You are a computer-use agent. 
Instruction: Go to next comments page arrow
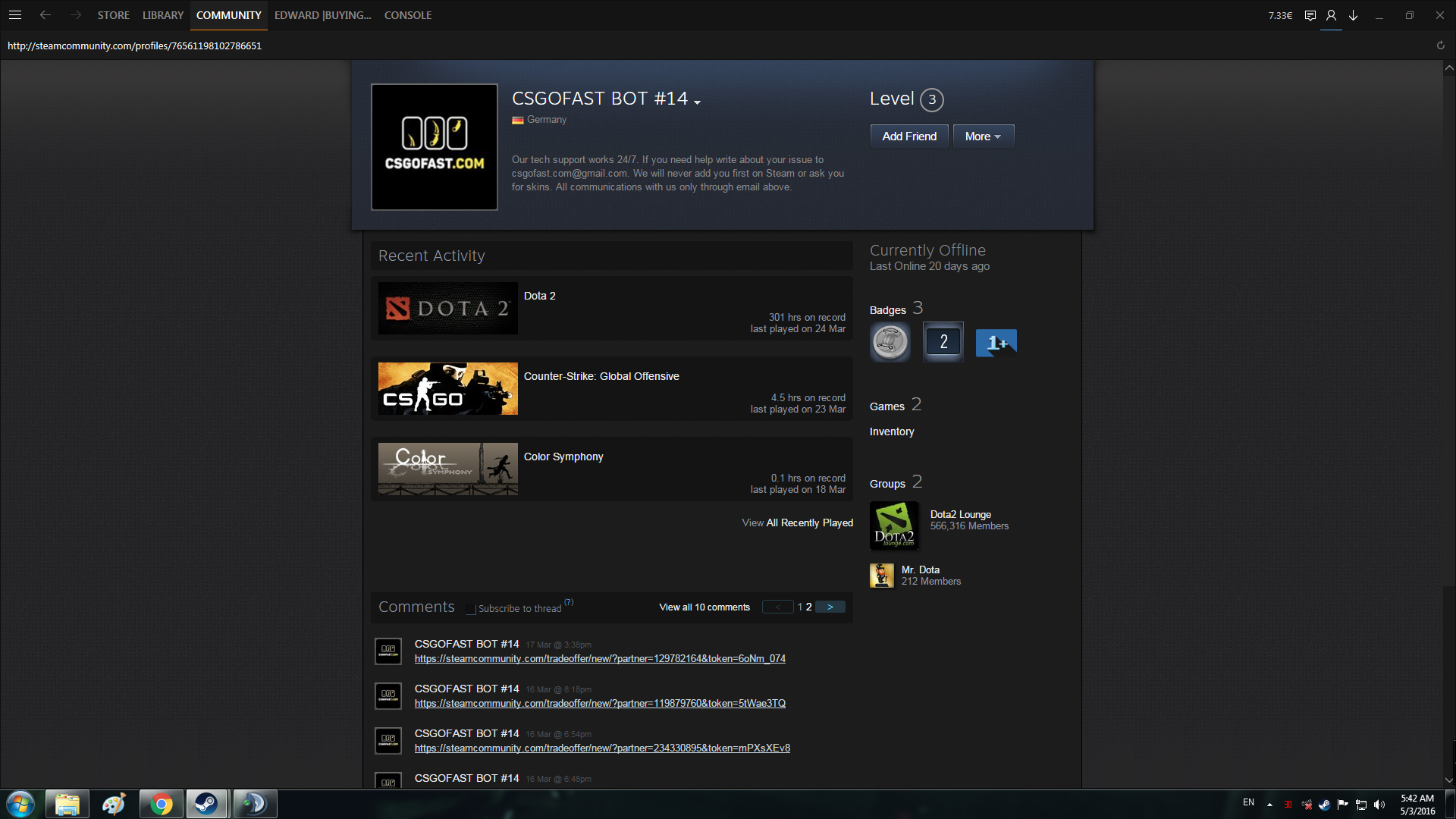(x=830, y=607)
